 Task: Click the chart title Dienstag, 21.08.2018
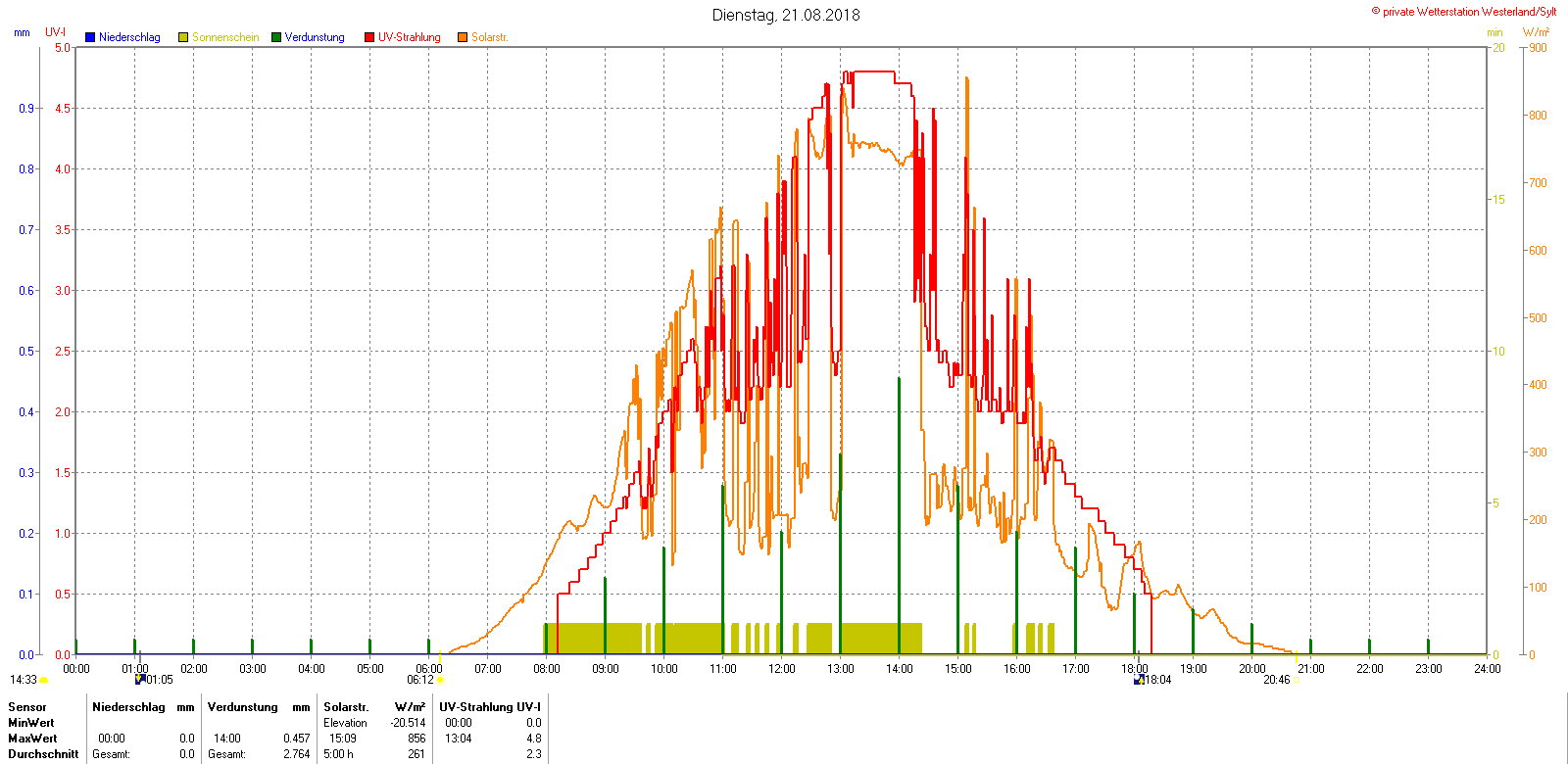pyautogui.click(x=786, y=15)
